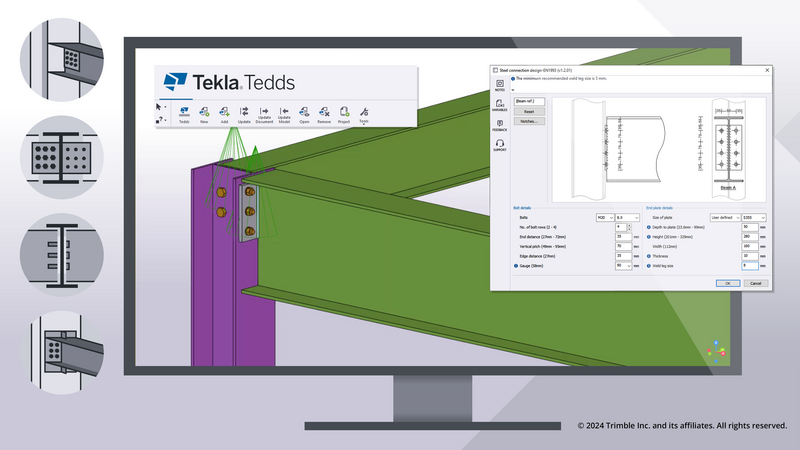
Task: Click the bottom beam end plate thumbnail circle
Action: click(62, 353)
